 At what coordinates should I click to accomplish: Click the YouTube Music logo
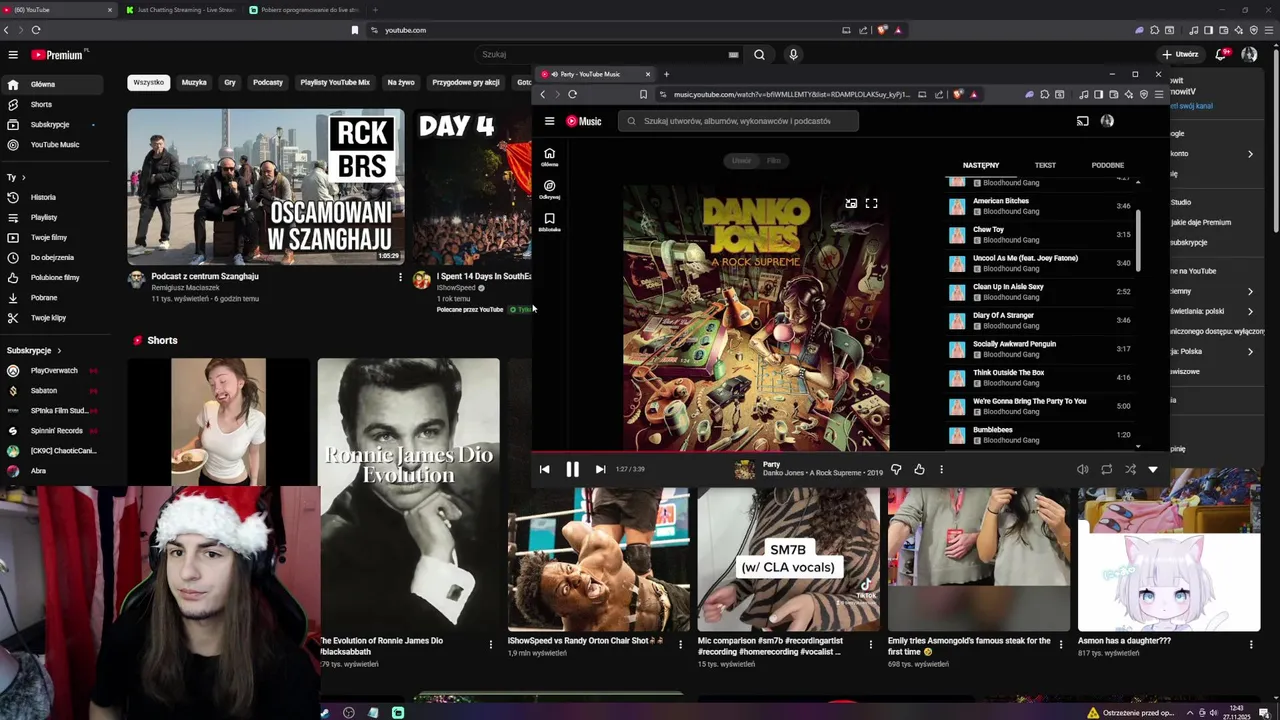[x=584, y=121]
